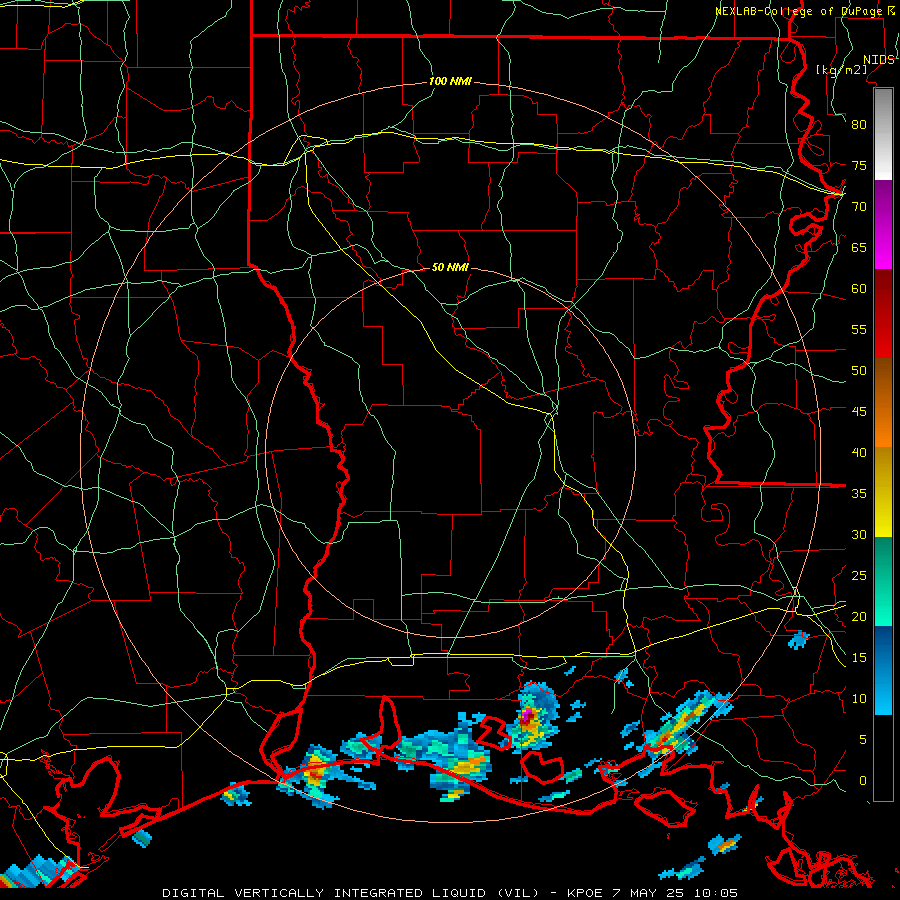Click the bright red band of the color scale
This screenshot has width=900, height=900.
point(883,313)
